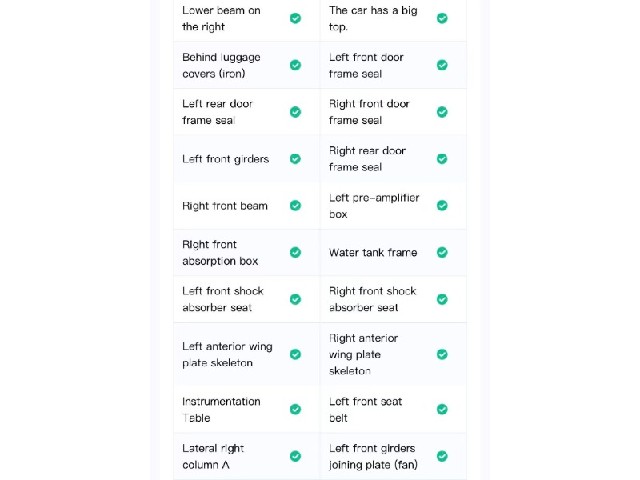The image size is (640, 480).
Task: Click check for Right anterior wing plate skeleton
Action: pos(442,354)
